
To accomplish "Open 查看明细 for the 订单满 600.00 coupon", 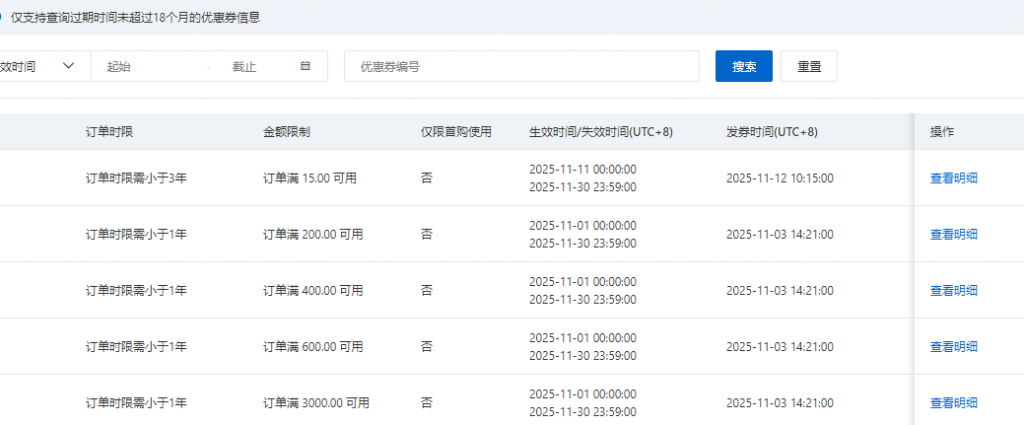I will 953,346.
